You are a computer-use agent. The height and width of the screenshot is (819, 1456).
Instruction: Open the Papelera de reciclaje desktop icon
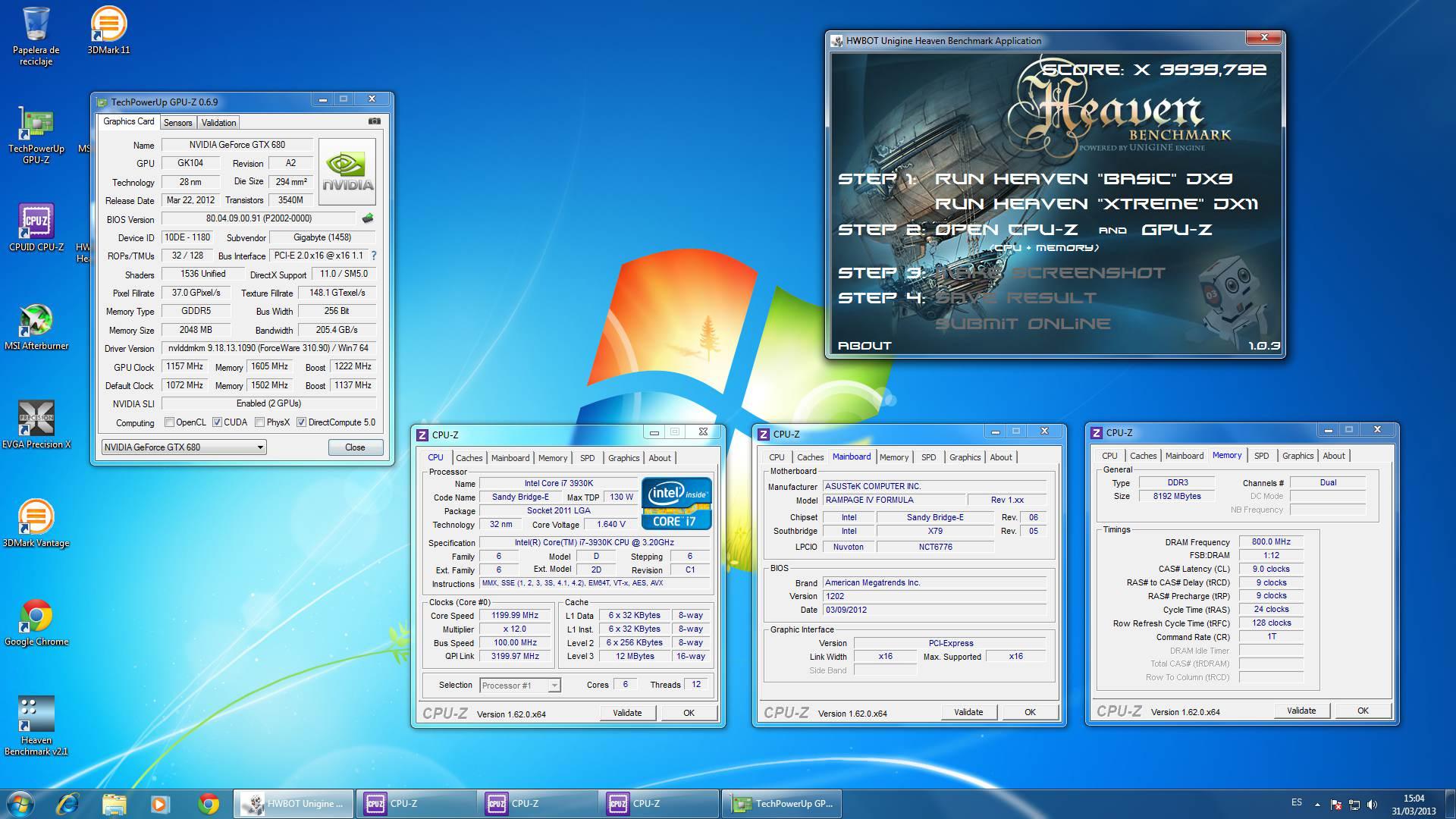(36, 36)
